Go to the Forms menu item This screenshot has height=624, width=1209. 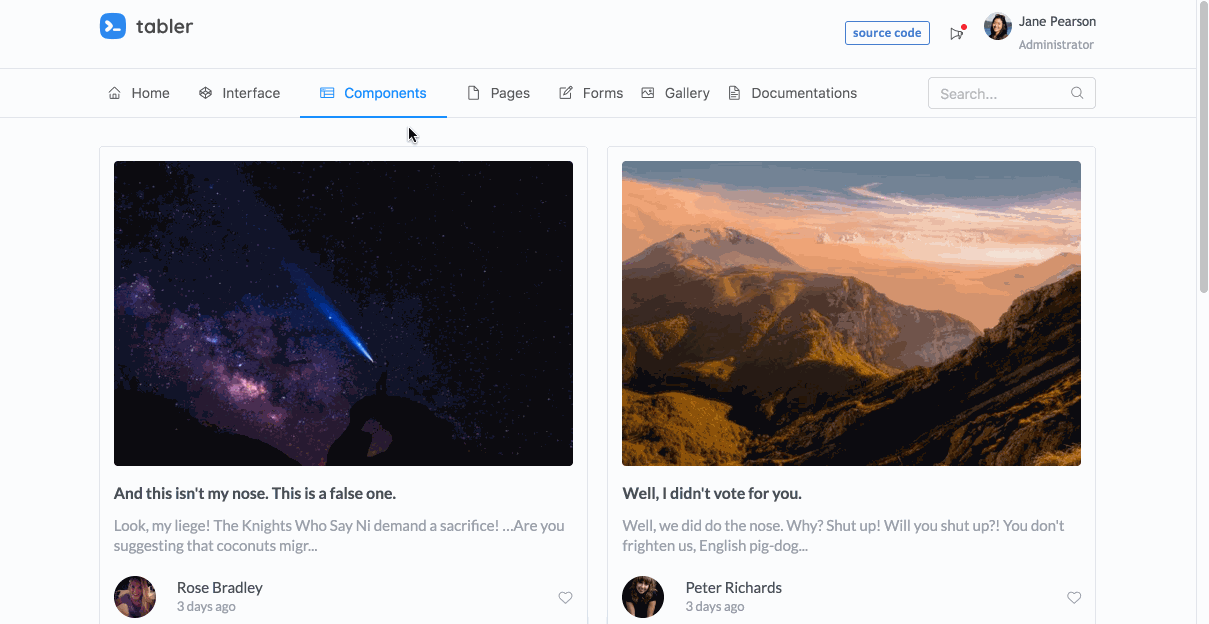pyautogui.click(x=591, y=93)
